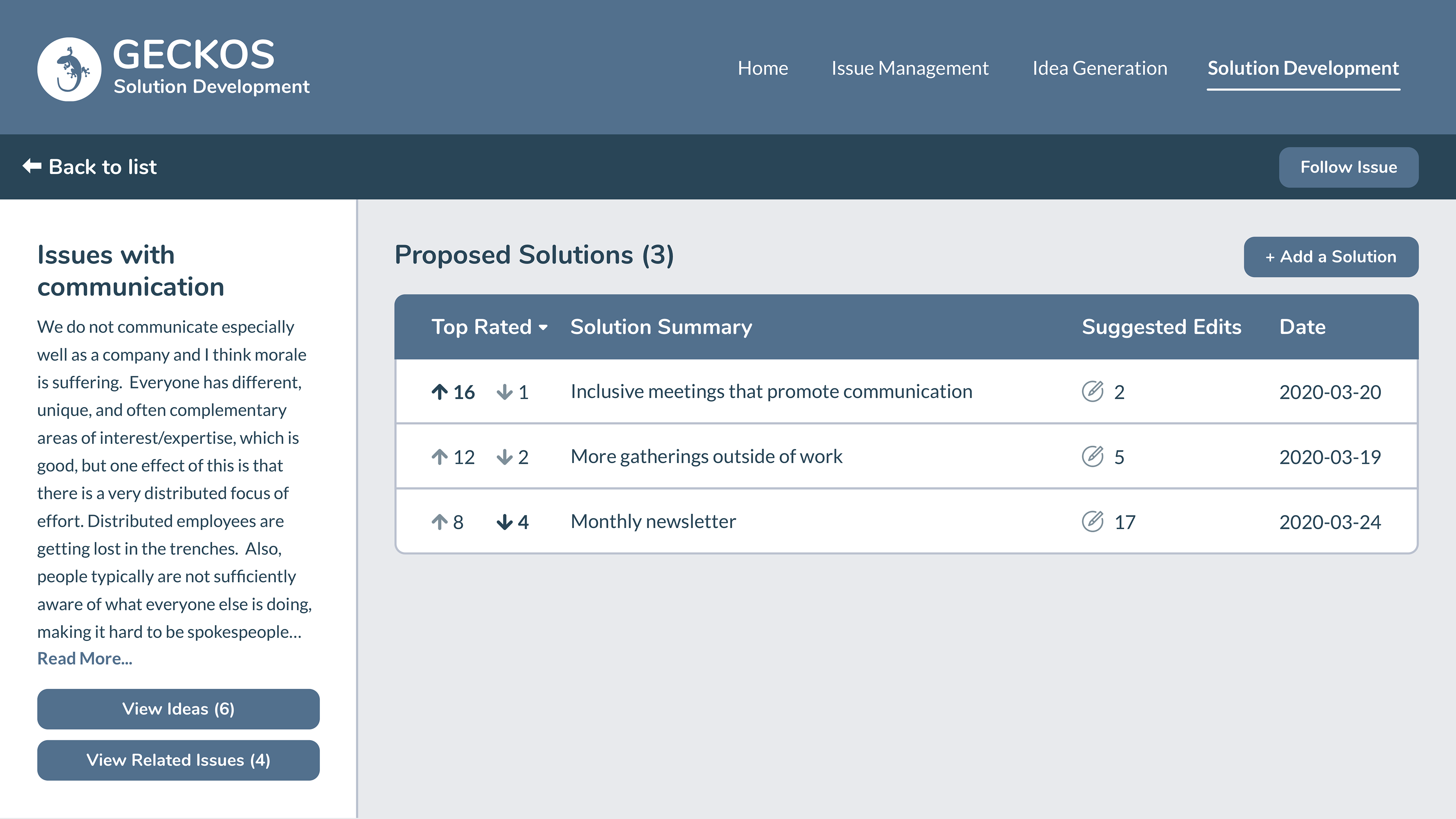Upvote More gatherings outside of work
This screenshot has width=1456, height=819.
(x=440, y=457)
